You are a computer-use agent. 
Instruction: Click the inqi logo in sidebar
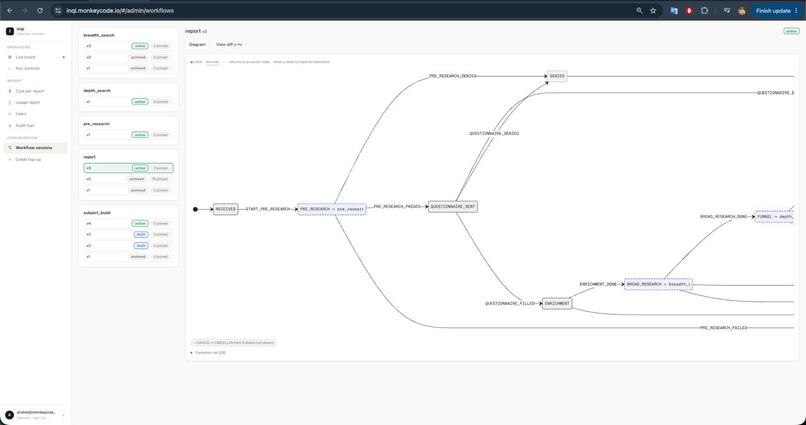(10, 31)
